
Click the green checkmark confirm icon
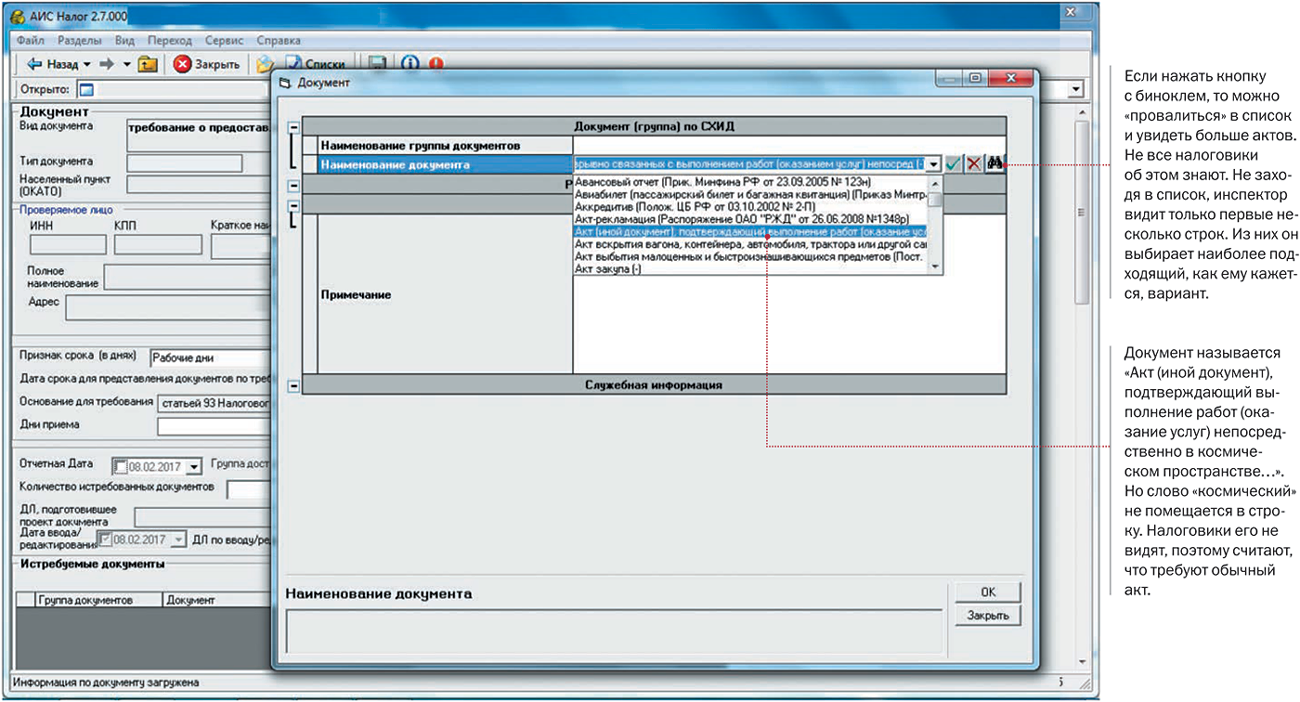(954, 164)
